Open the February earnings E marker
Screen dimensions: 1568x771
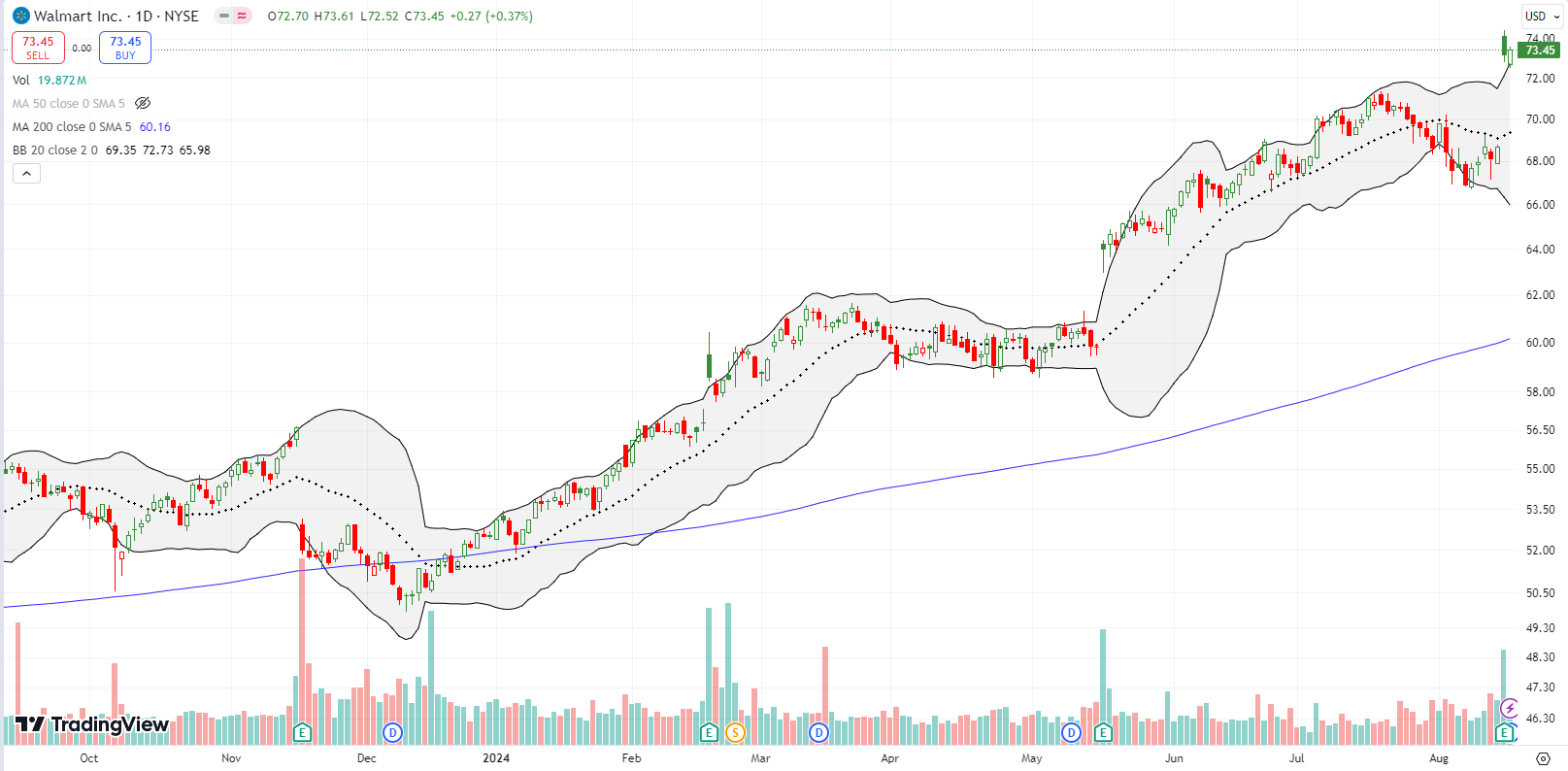(x=709, y=732)
